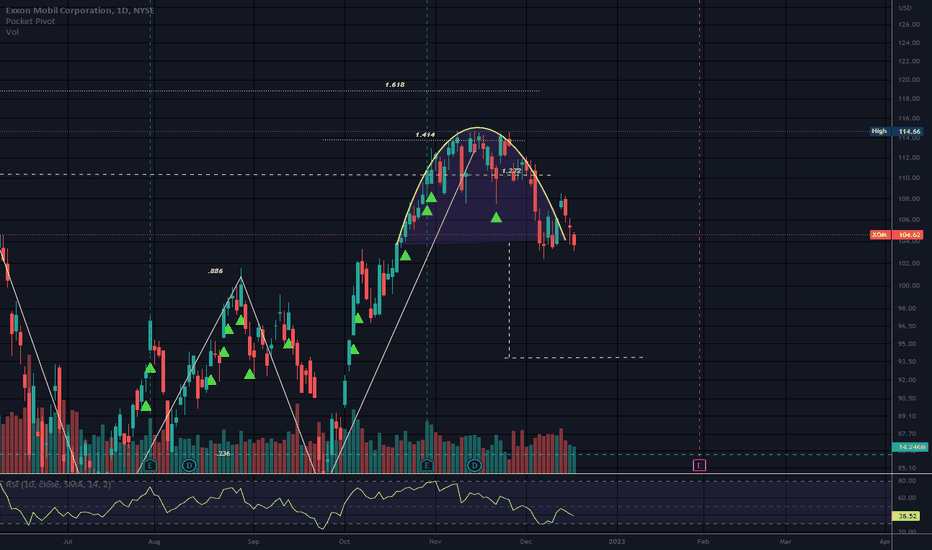Select the RSI (10, close, SMA, 14, 2) label
932x550 pixels.
(x=58, y=485)
